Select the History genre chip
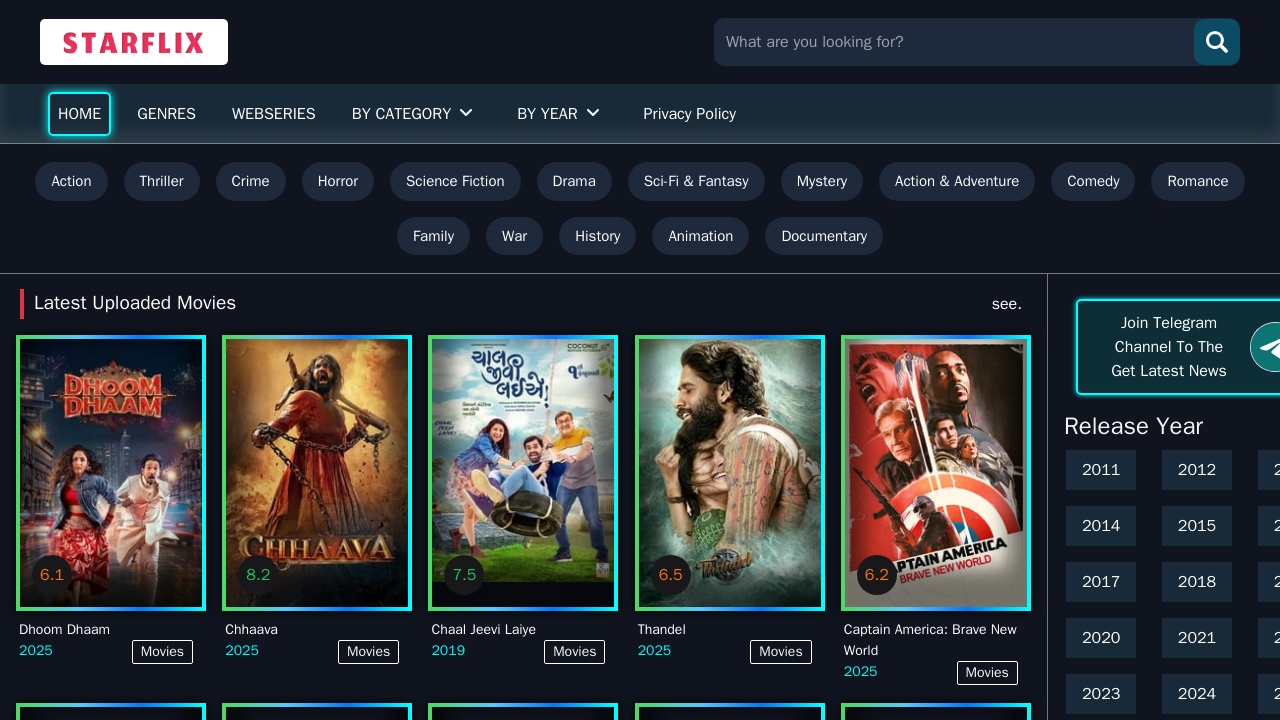 598,236
